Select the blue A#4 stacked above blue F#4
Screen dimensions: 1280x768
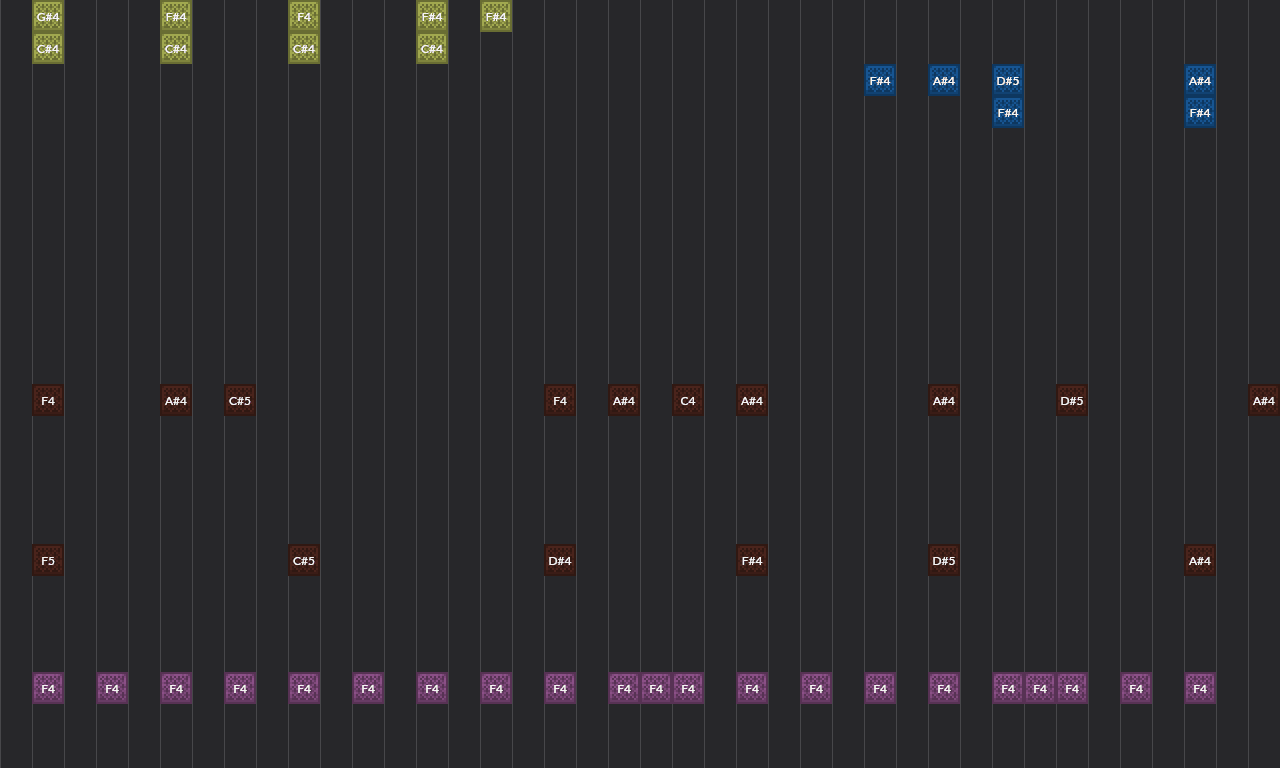pyautogui.click(x=1200, y=80)
